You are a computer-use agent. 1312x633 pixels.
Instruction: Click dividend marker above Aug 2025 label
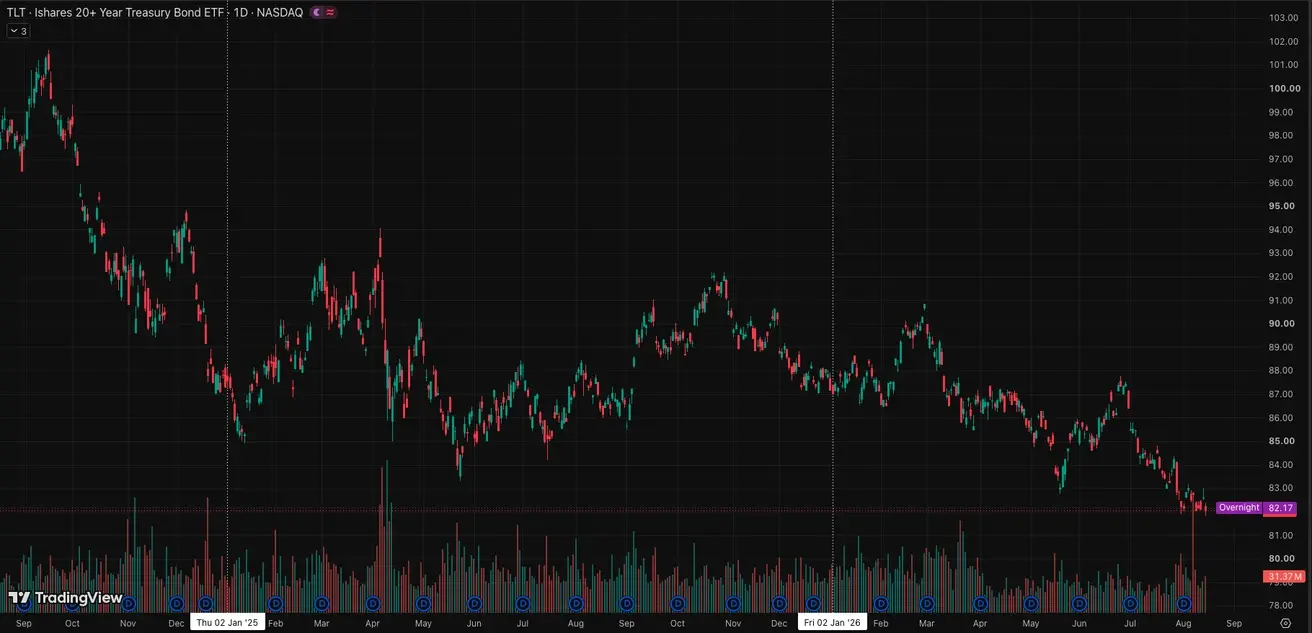click(576, 604)
